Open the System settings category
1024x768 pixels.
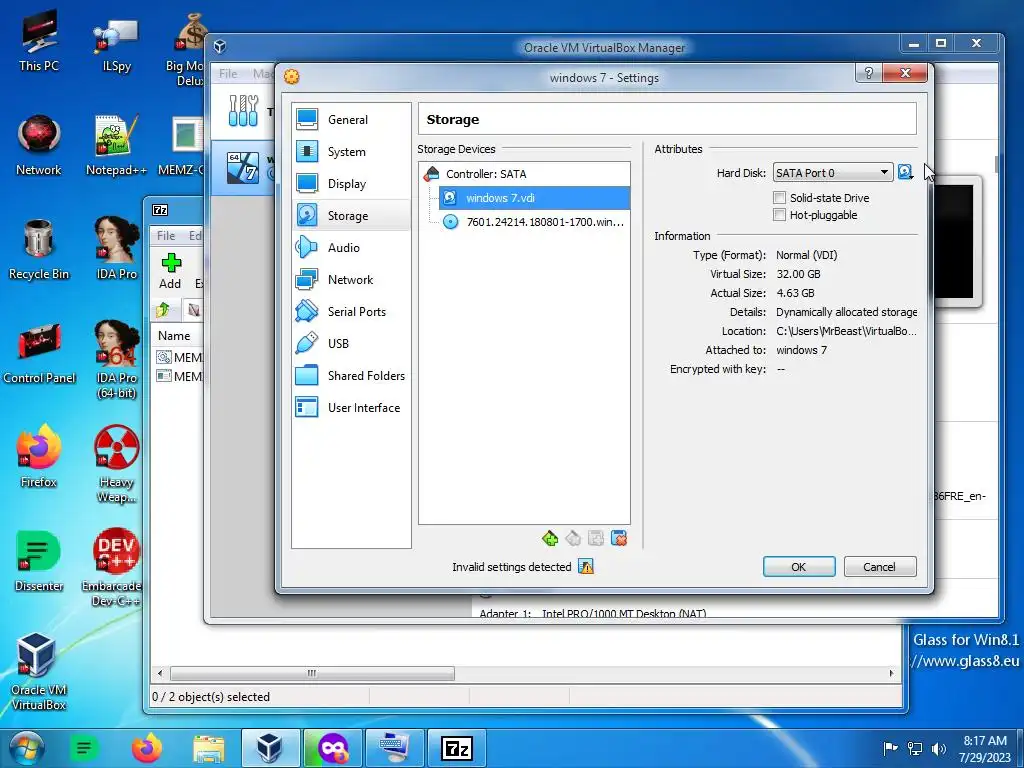coord(351,152)
